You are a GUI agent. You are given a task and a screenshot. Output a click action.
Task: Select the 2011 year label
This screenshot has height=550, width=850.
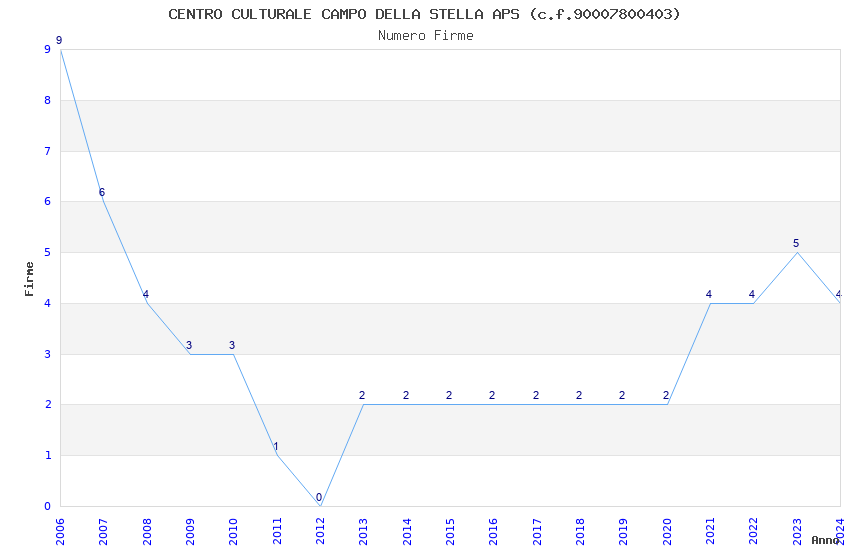click(276, 532)
